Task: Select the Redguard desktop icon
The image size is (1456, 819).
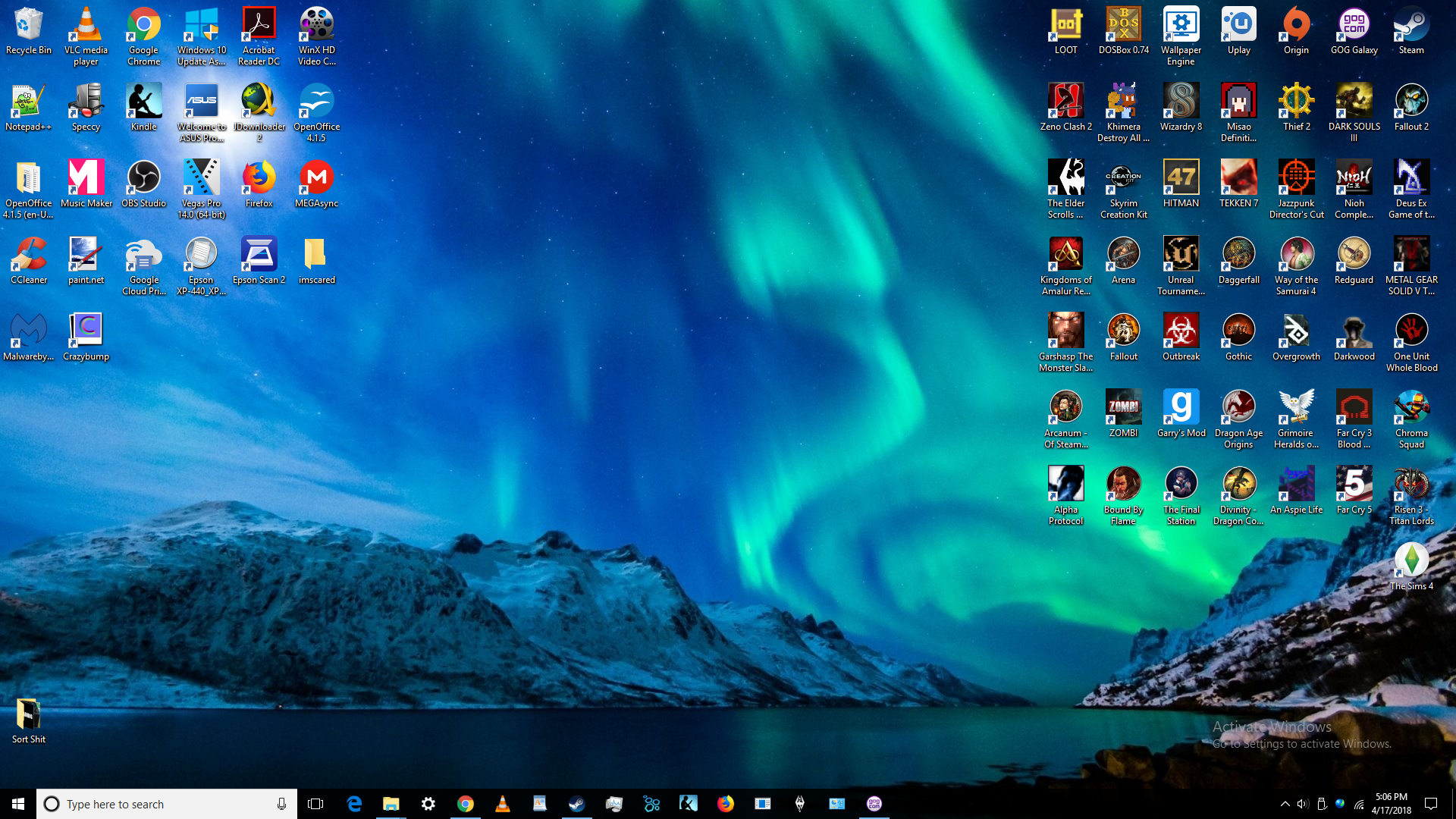Action: pyautogui.click(x=1354, y=262)
